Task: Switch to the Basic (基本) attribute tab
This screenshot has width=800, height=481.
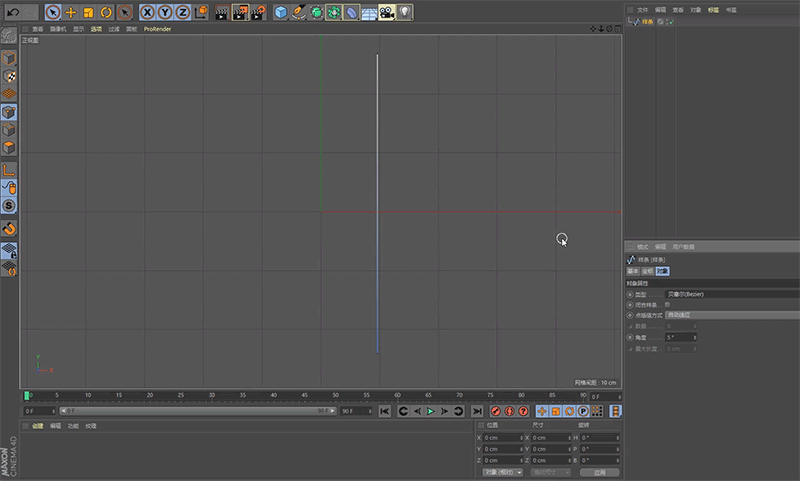Action: pos(632,271)
